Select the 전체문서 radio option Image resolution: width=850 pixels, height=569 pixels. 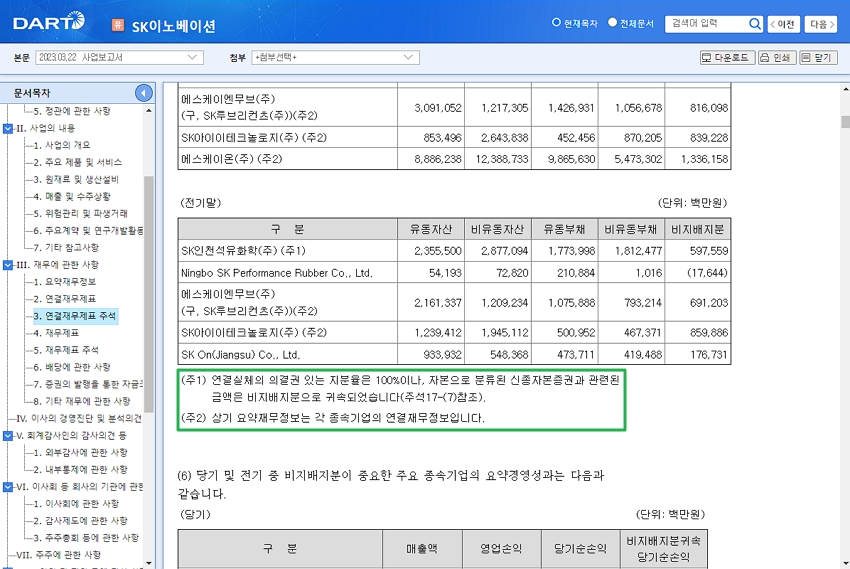click(x=613, y=23)
